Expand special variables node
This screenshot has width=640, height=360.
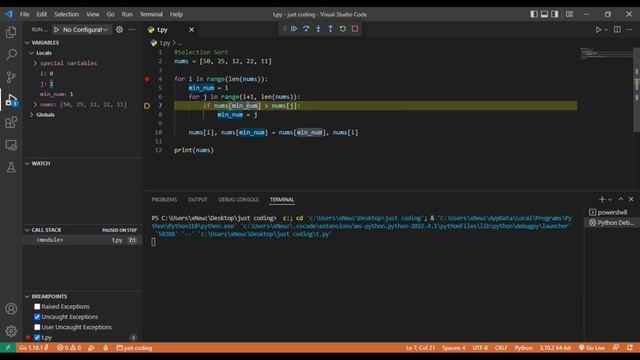36,63
